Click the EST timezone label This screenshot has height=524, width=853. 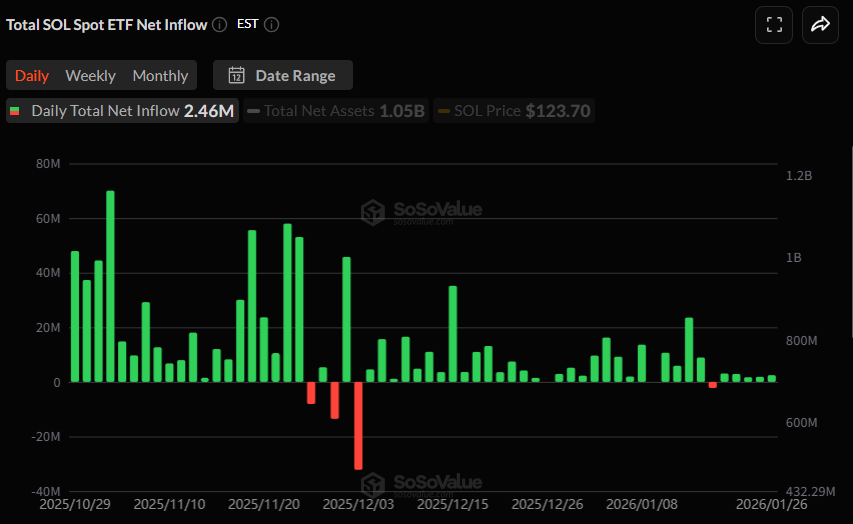click(x=248, y=25)
